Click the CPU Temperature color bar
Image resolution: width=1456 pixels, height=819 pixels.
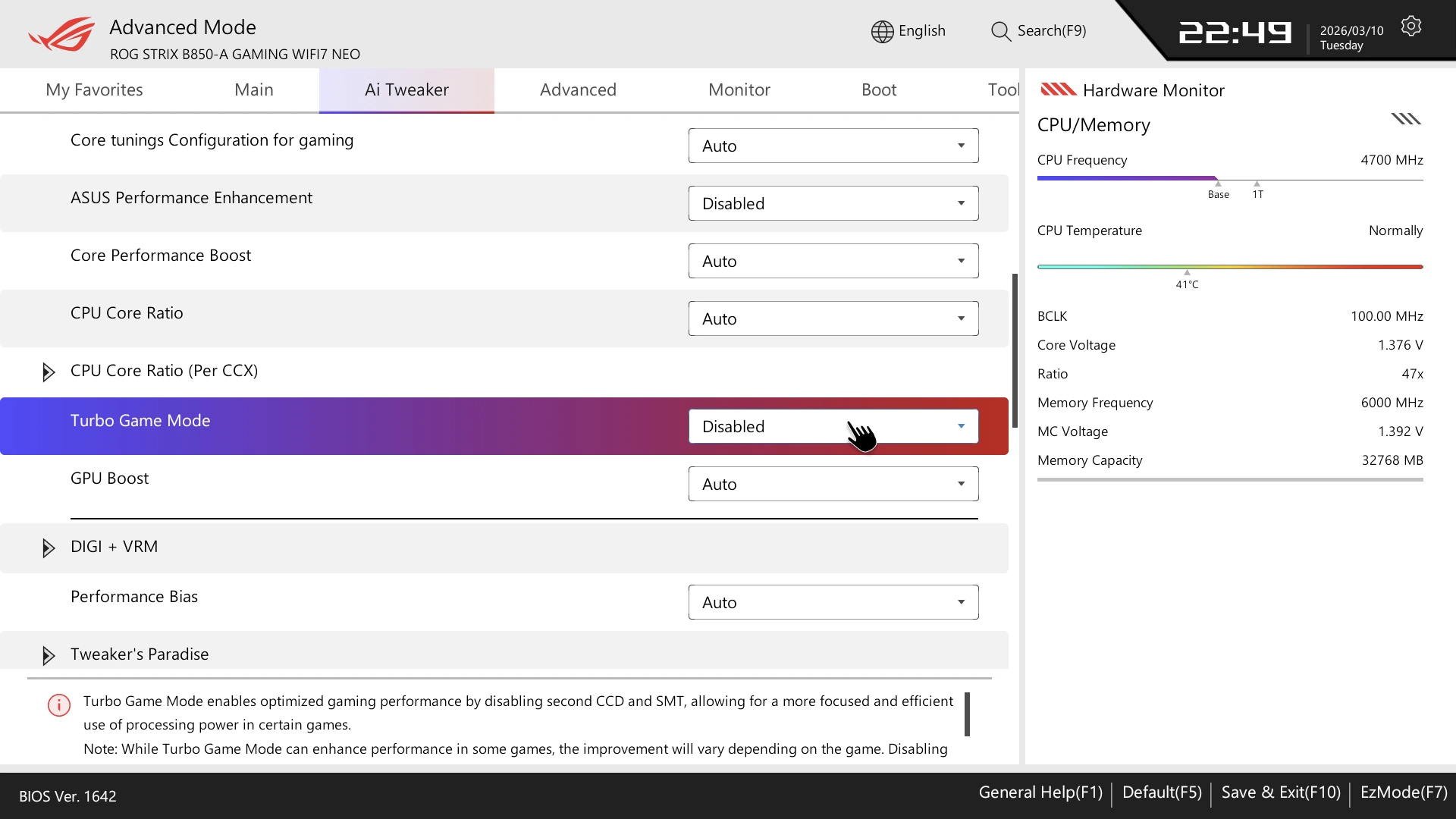[x=1229, y=267]
